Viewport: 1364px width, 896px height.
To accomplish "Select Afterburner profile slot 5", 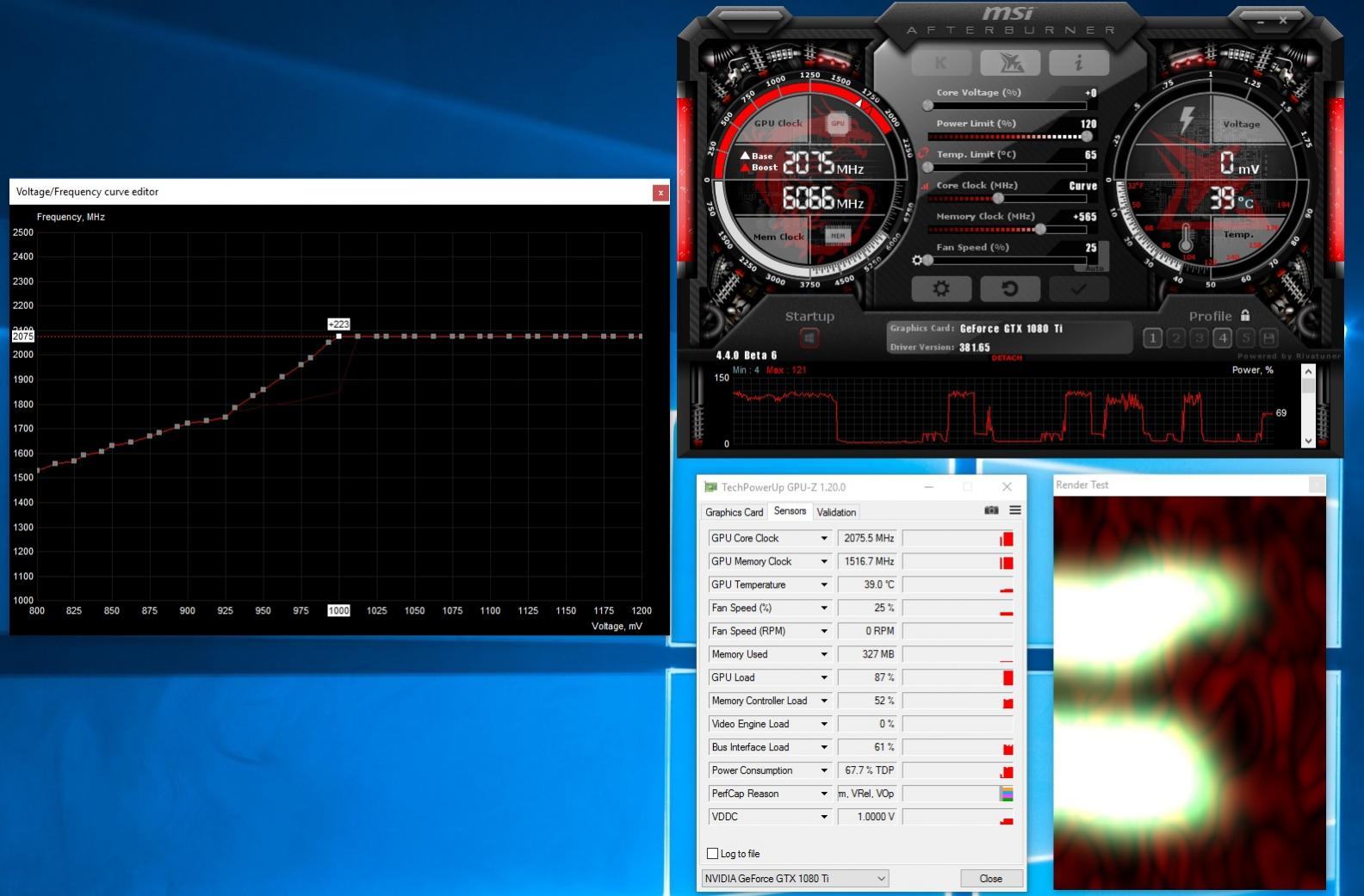I will pos(1245,338).
